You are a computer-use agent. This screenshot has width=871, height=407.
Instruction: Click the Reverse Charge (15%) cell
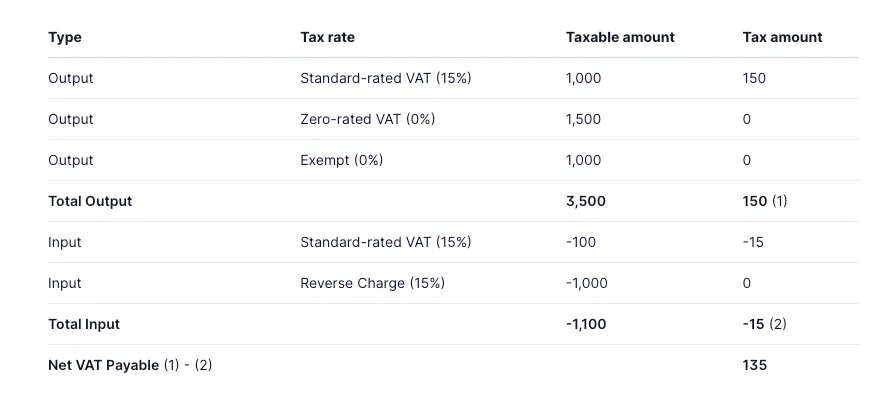[372, 283]
